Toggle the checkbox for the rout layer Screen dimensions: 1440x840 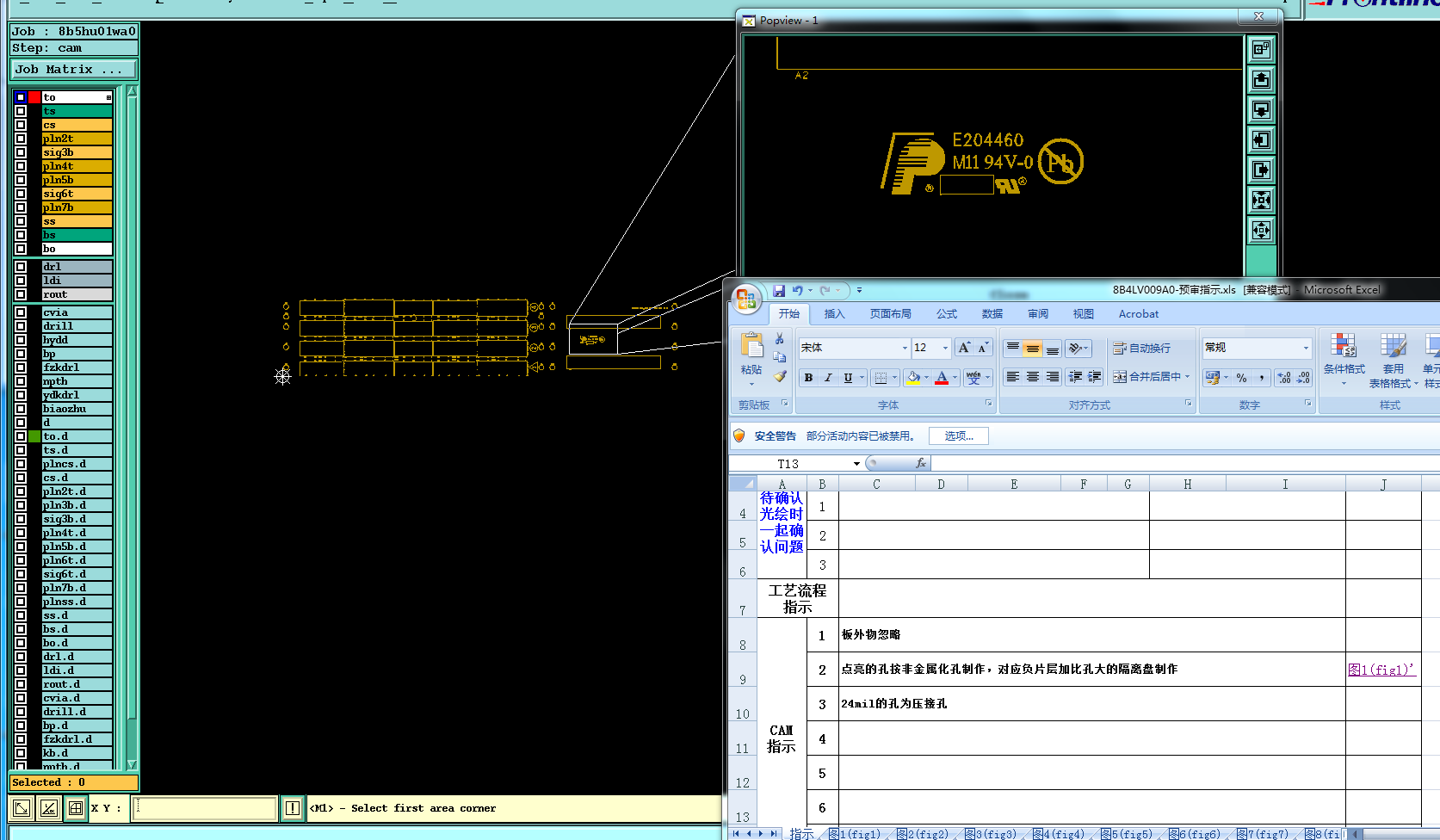[21, 294]
